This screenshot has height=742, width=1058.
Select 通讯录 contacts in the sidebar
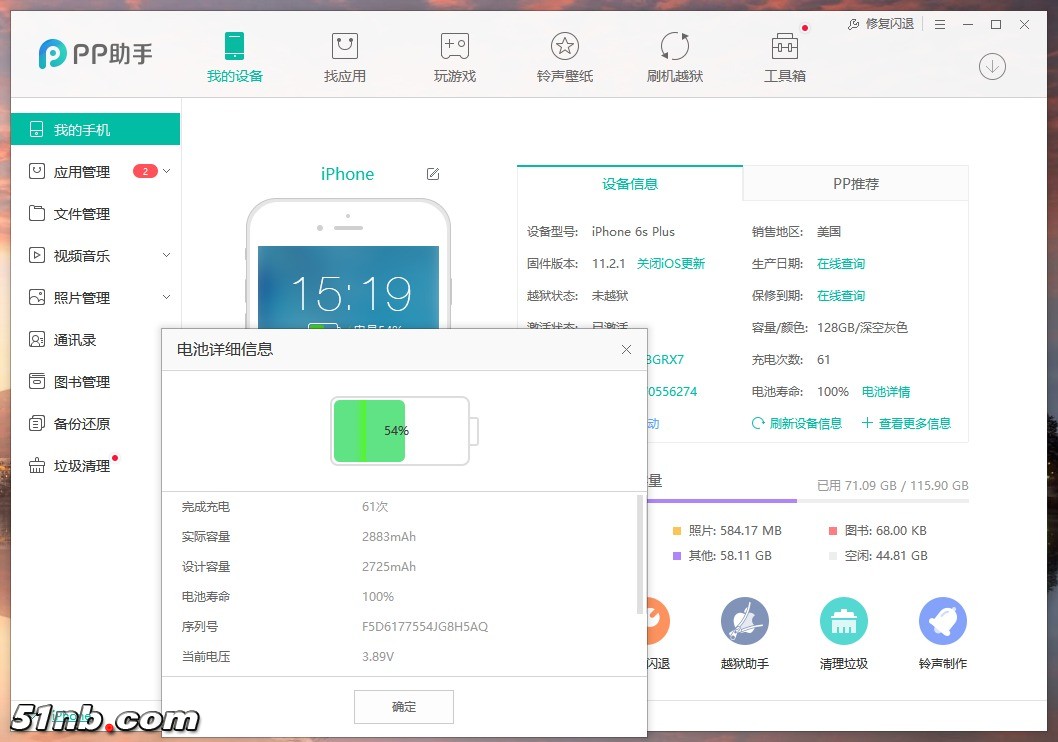(x=75, y=340)
